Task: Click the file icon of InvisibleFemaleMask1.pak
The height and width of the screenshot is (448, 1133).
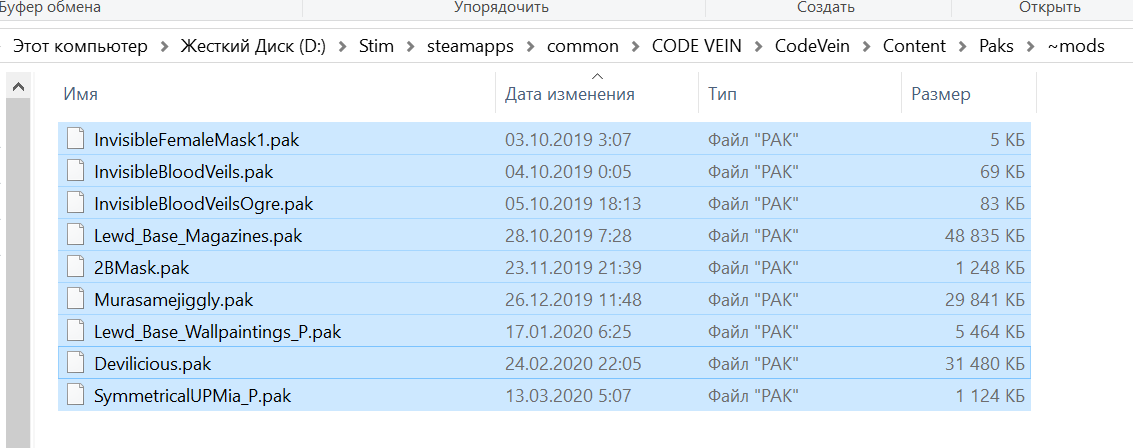Action: coord(76,140)
